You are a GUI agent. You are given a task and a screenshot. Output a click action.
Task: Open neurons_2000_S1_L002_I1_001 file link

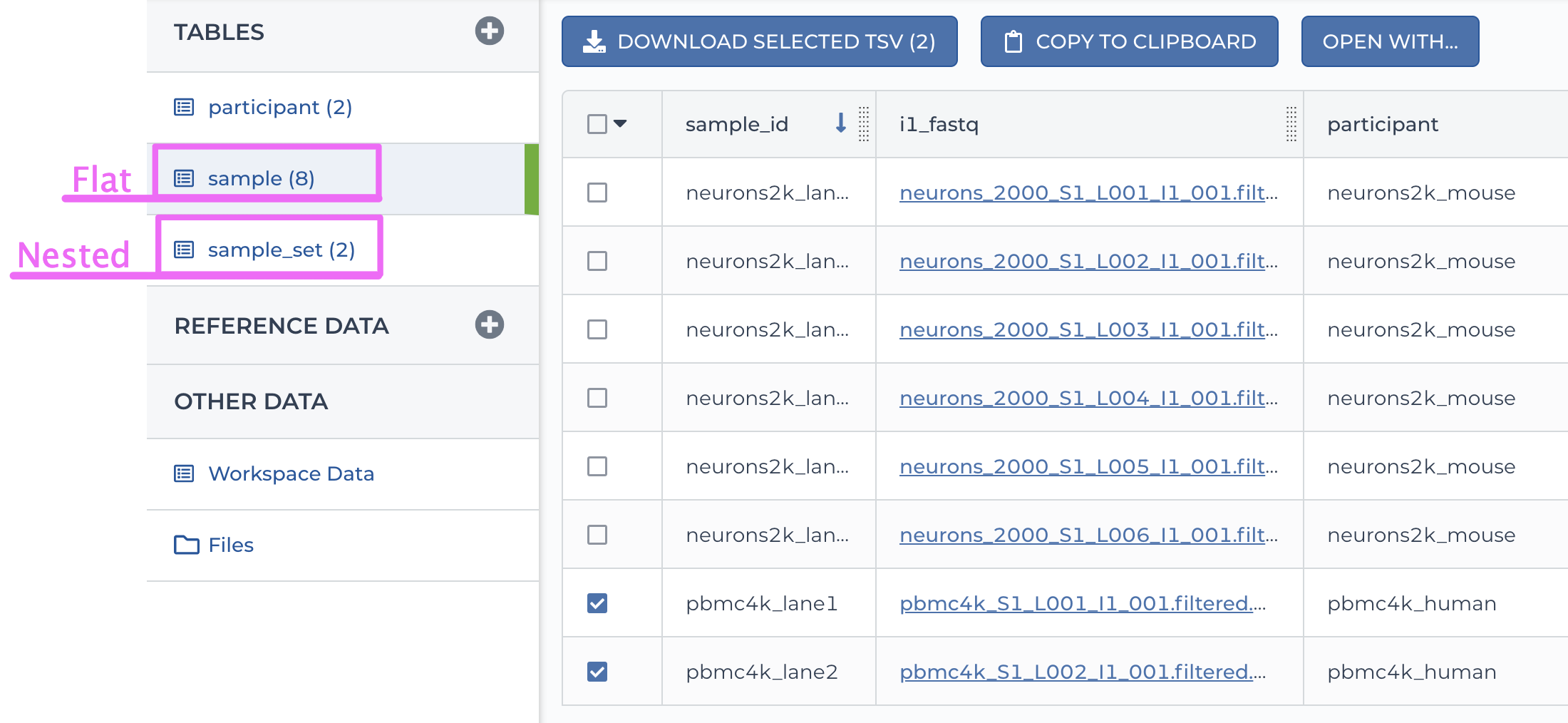tap(1088, 261)
